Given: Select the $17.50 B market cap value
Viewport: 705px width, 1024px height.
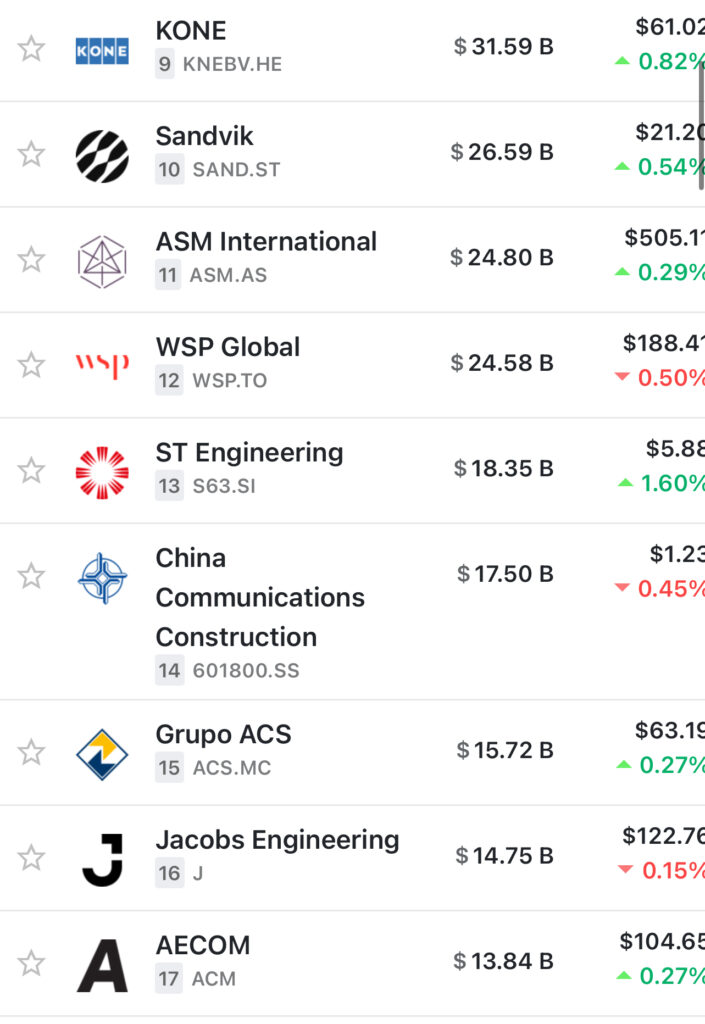Looking at the screenshot, I should tap(505, 574).
